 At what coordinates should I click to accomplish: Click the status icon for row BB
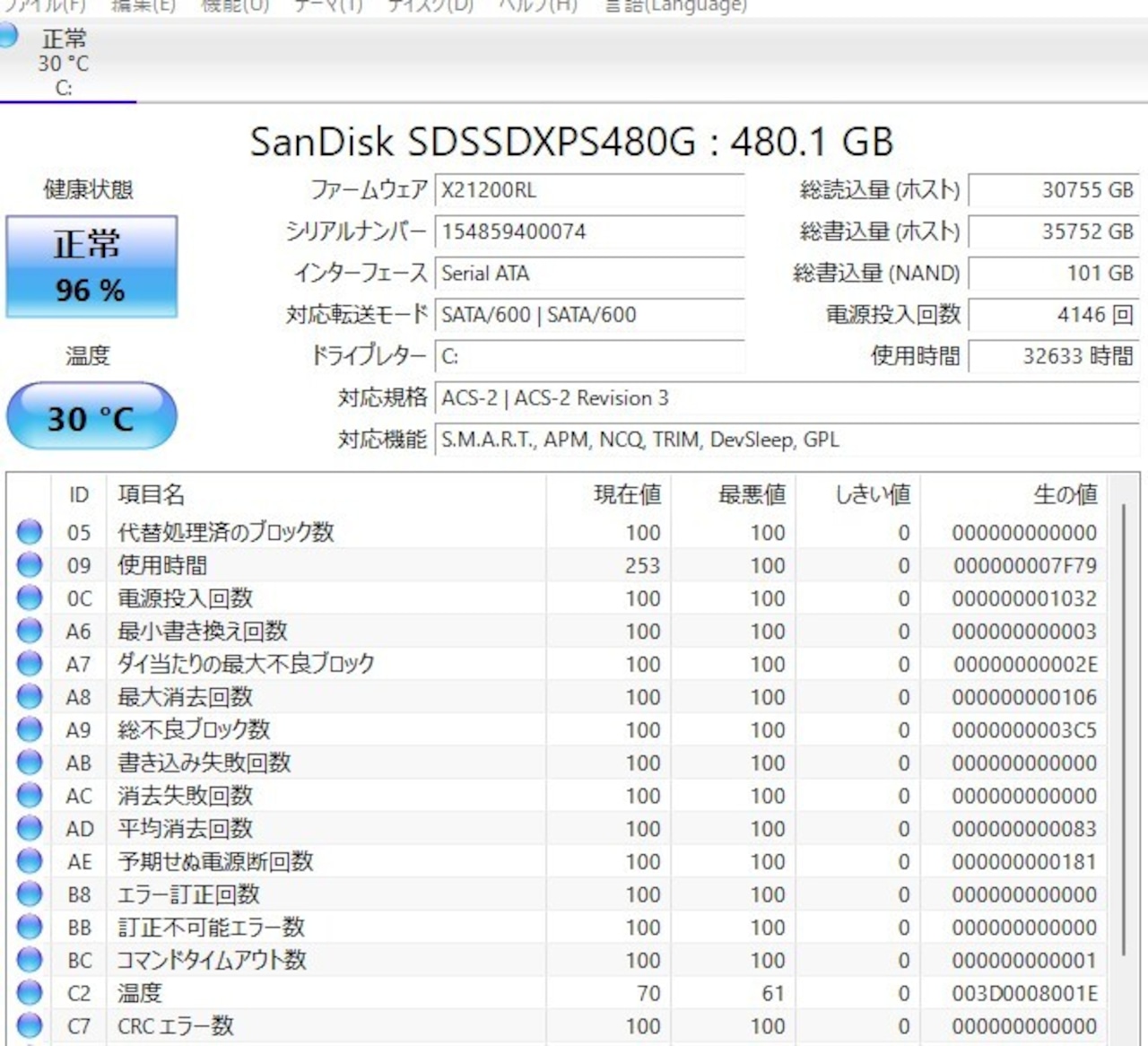pyautogui.click(x=30, y=927)
